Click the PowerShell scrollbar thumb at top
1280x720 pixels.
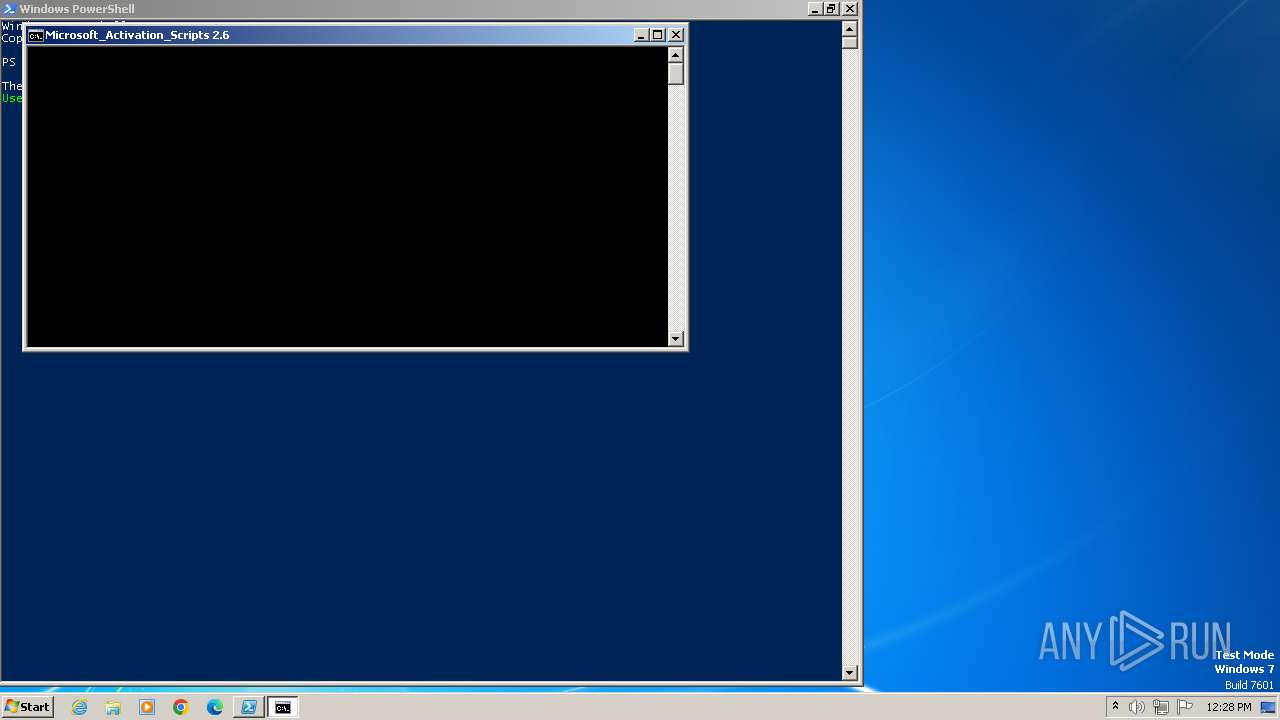coord(850,43)
